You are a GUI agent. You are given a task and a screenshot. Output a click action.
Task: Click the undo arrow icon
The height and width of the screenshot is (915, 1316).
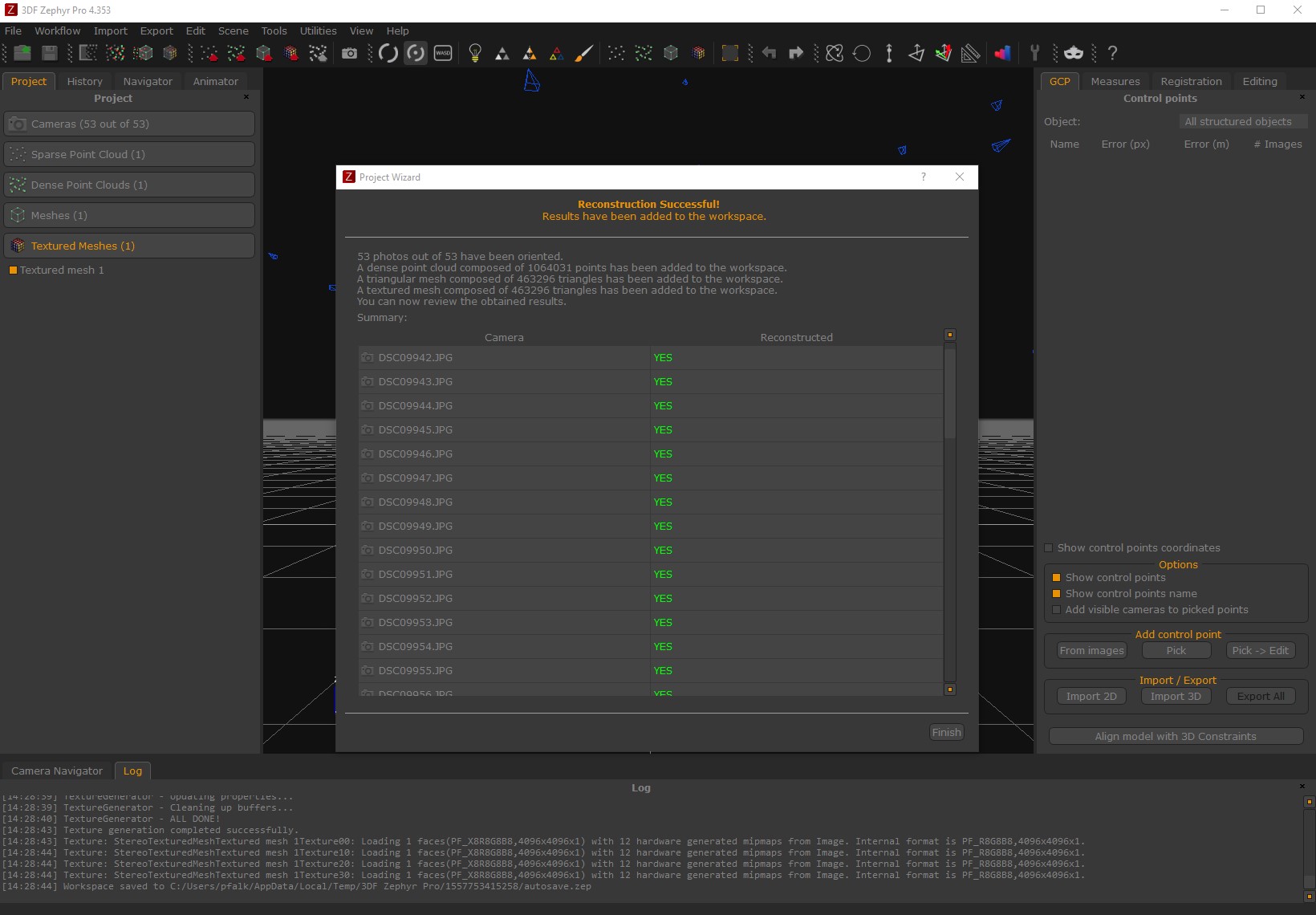coord(769,53)
